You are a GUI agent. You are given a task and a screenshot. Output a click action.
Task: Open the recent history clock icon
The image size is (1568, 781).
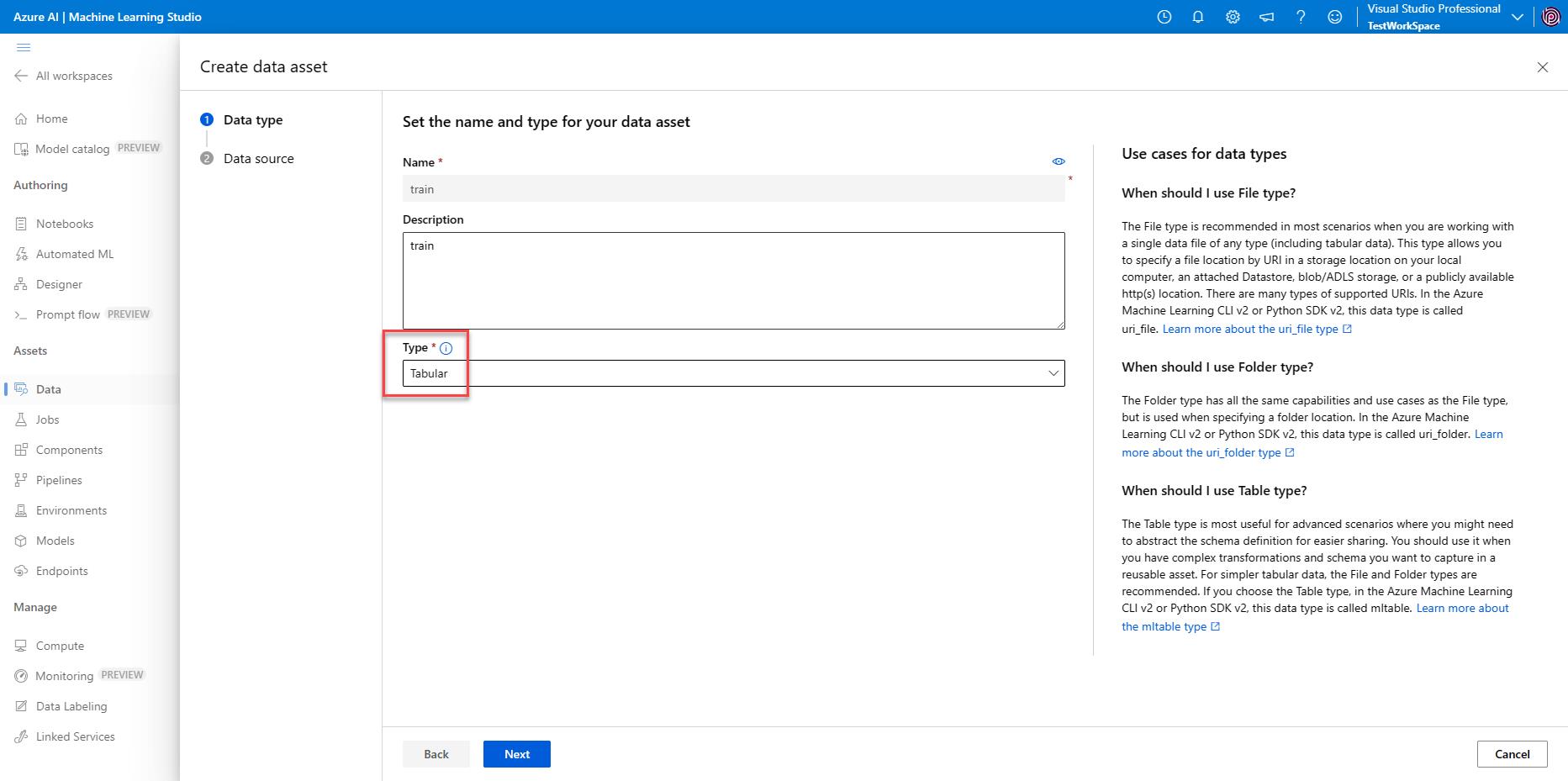tap(1164, 17)
